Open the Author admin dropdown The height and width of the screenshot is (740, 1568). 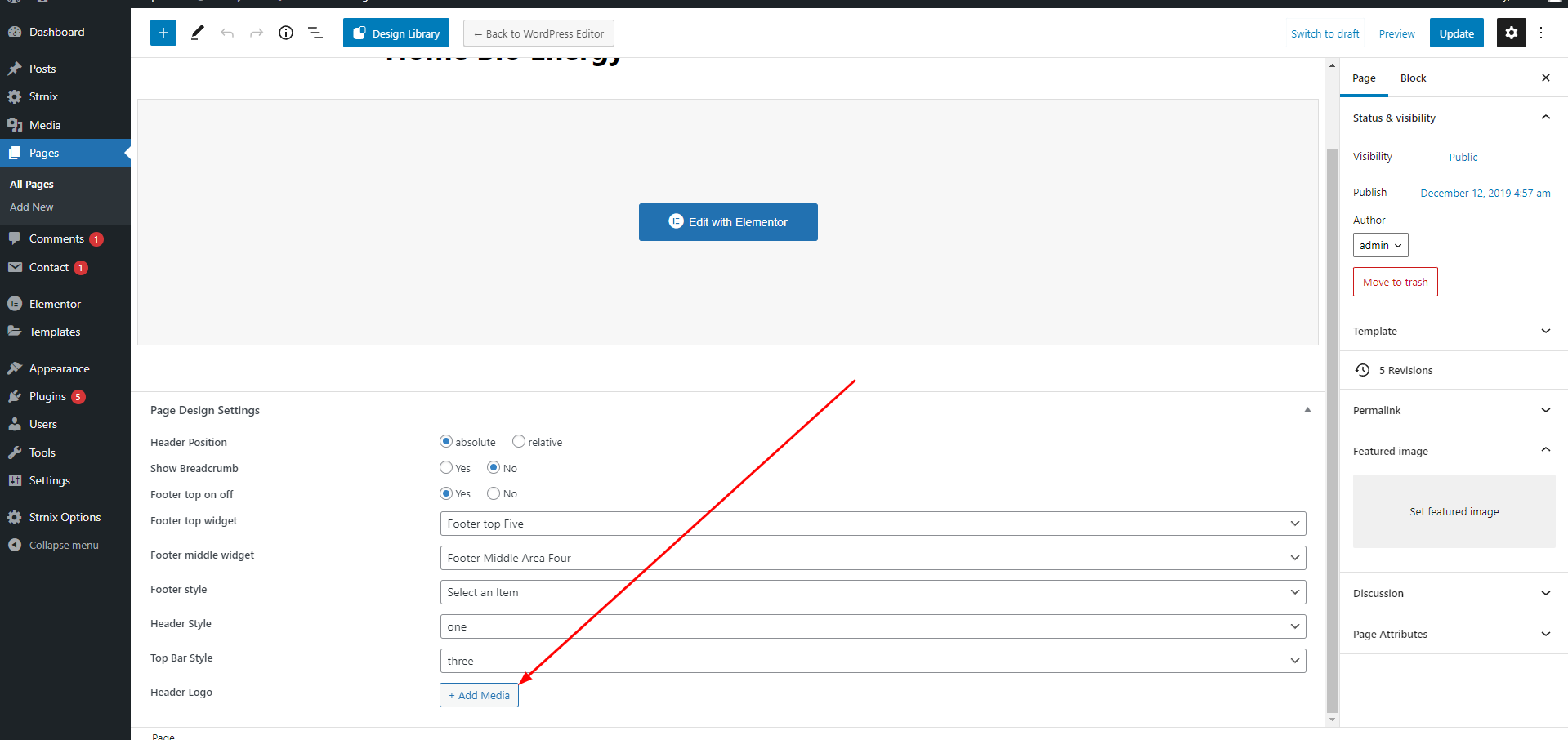point(1381,245)
